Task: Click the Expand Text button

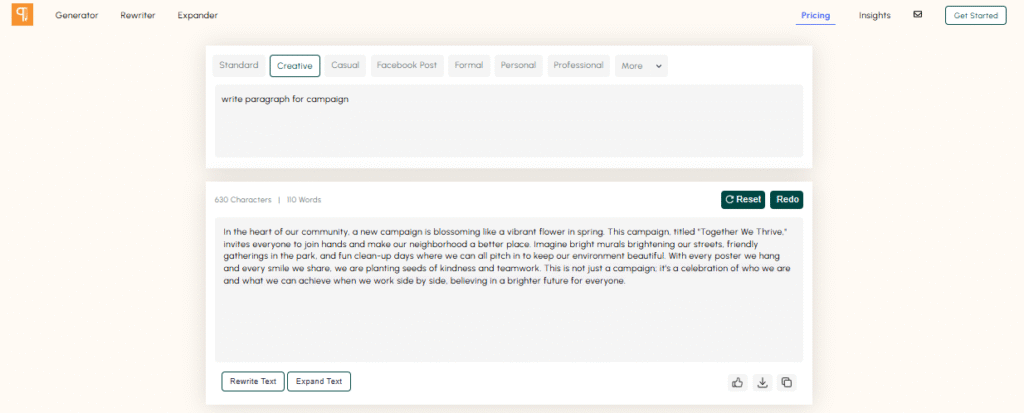Action: tap(319, 382)
